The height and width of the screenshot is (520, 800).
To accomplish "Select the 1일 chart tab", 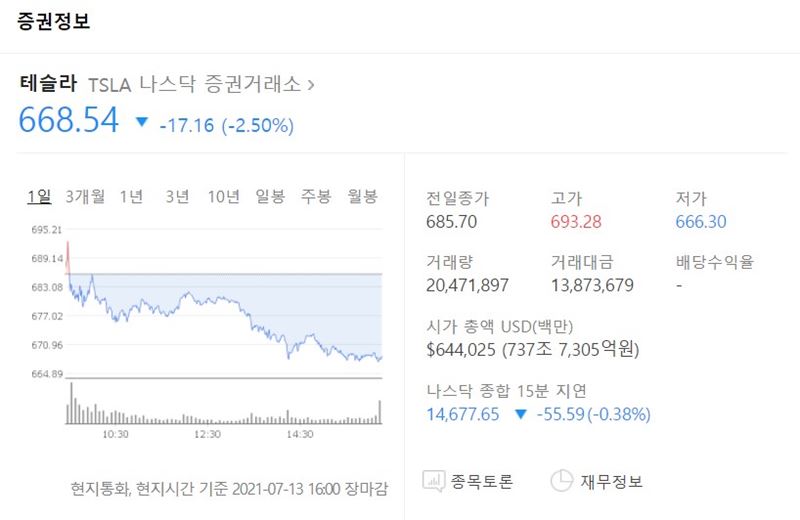I will (40, 196).
